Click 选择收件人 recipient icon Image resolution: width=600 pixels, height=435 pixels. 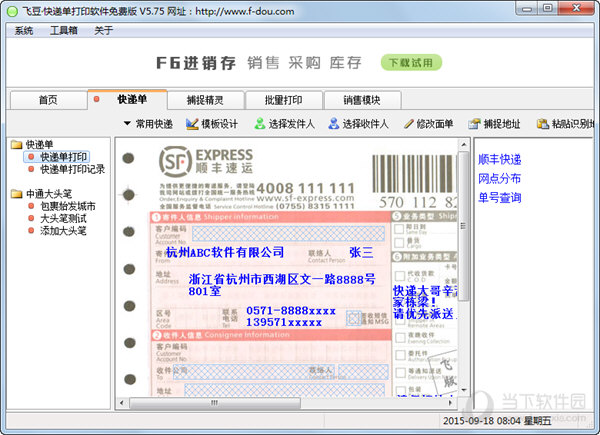[334, 124]
